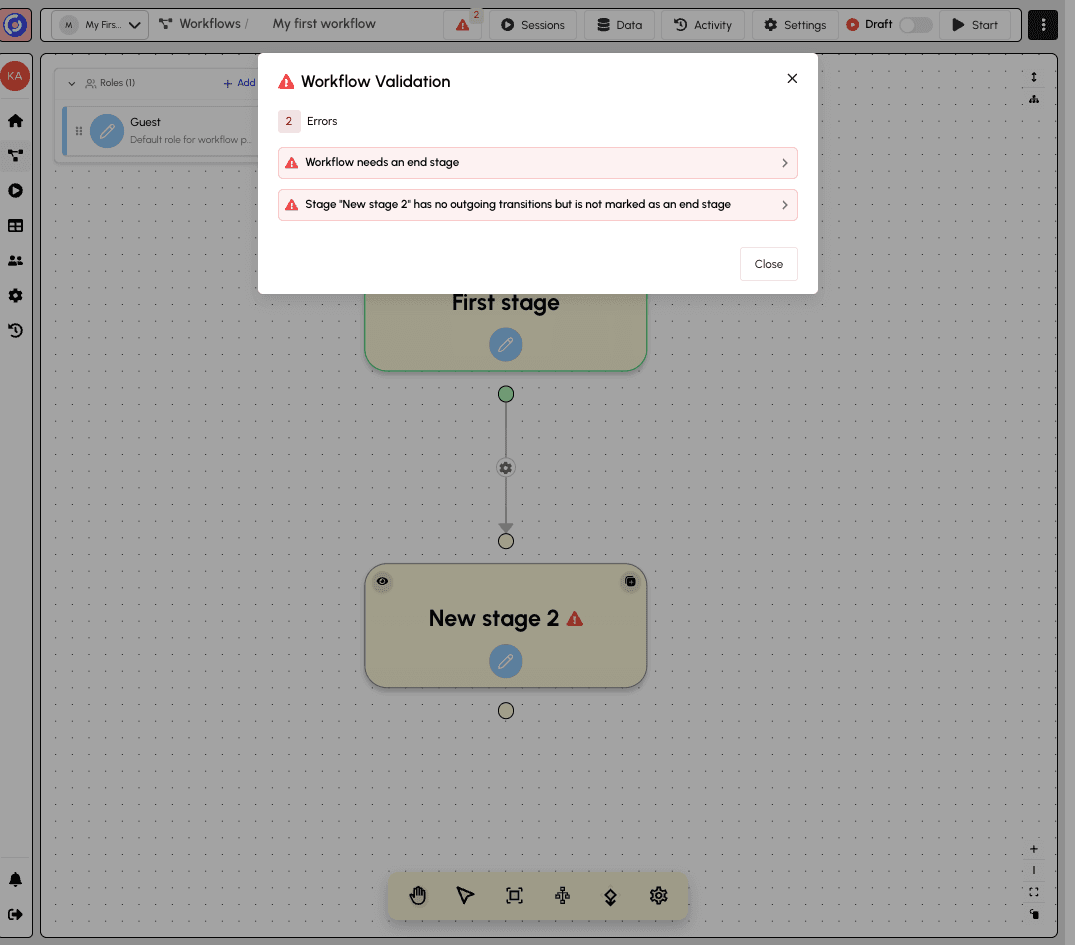Open the Sessions tab in the top bar
This screenshot has height=945, width=1075.
pos(533,24)
